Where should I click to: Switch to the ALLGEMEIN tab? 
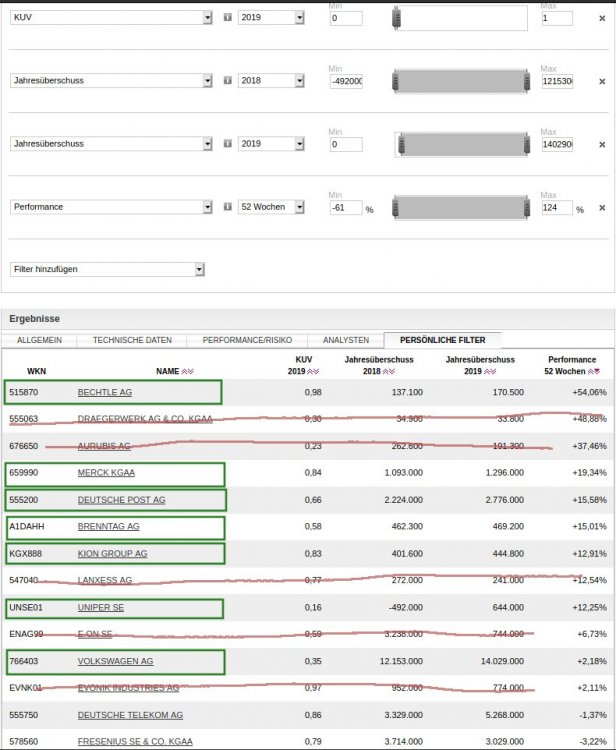pos(39,340)
